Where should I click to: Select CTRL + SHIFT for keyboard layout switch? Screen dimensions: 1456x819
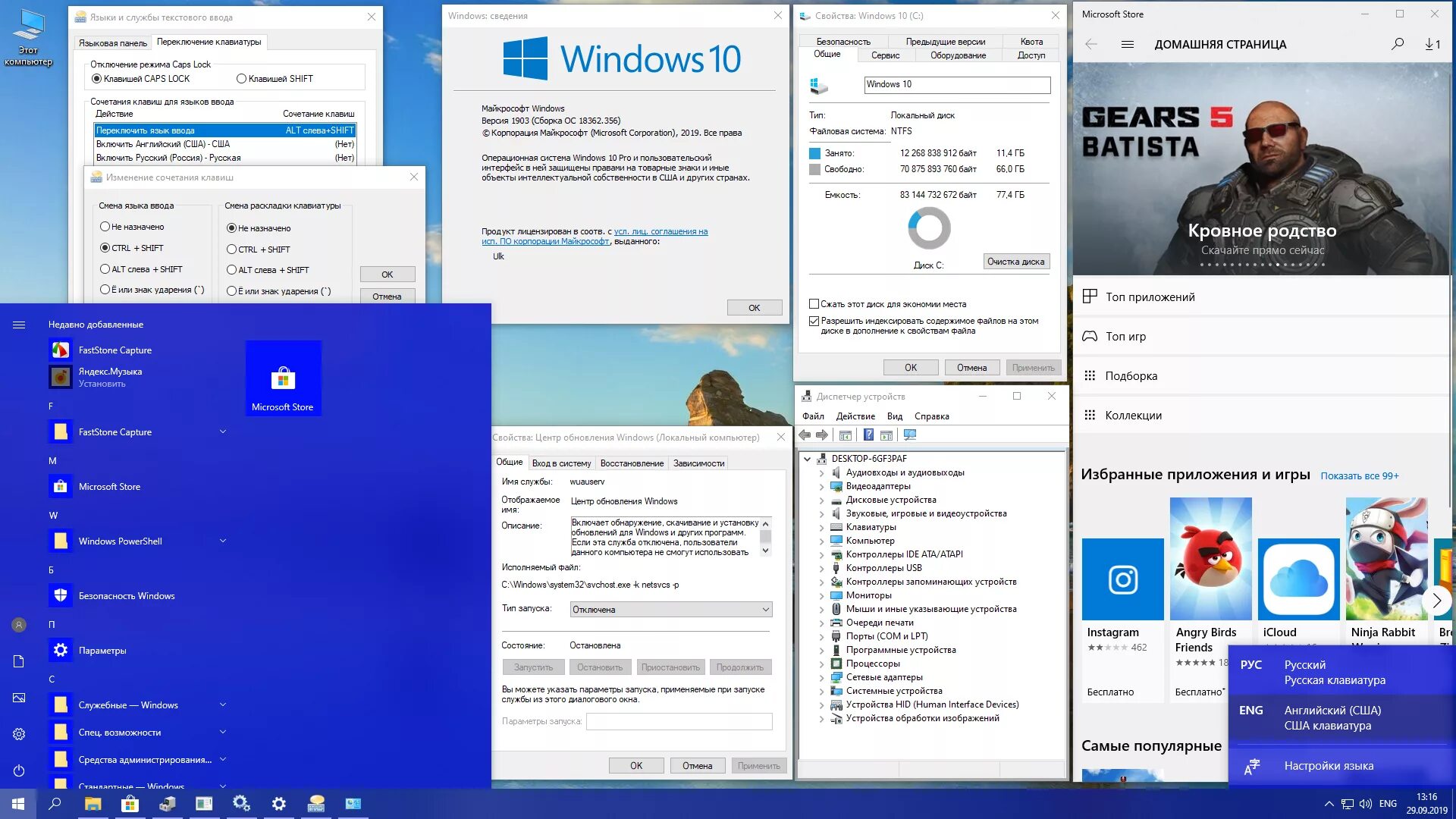coord(231,249)
